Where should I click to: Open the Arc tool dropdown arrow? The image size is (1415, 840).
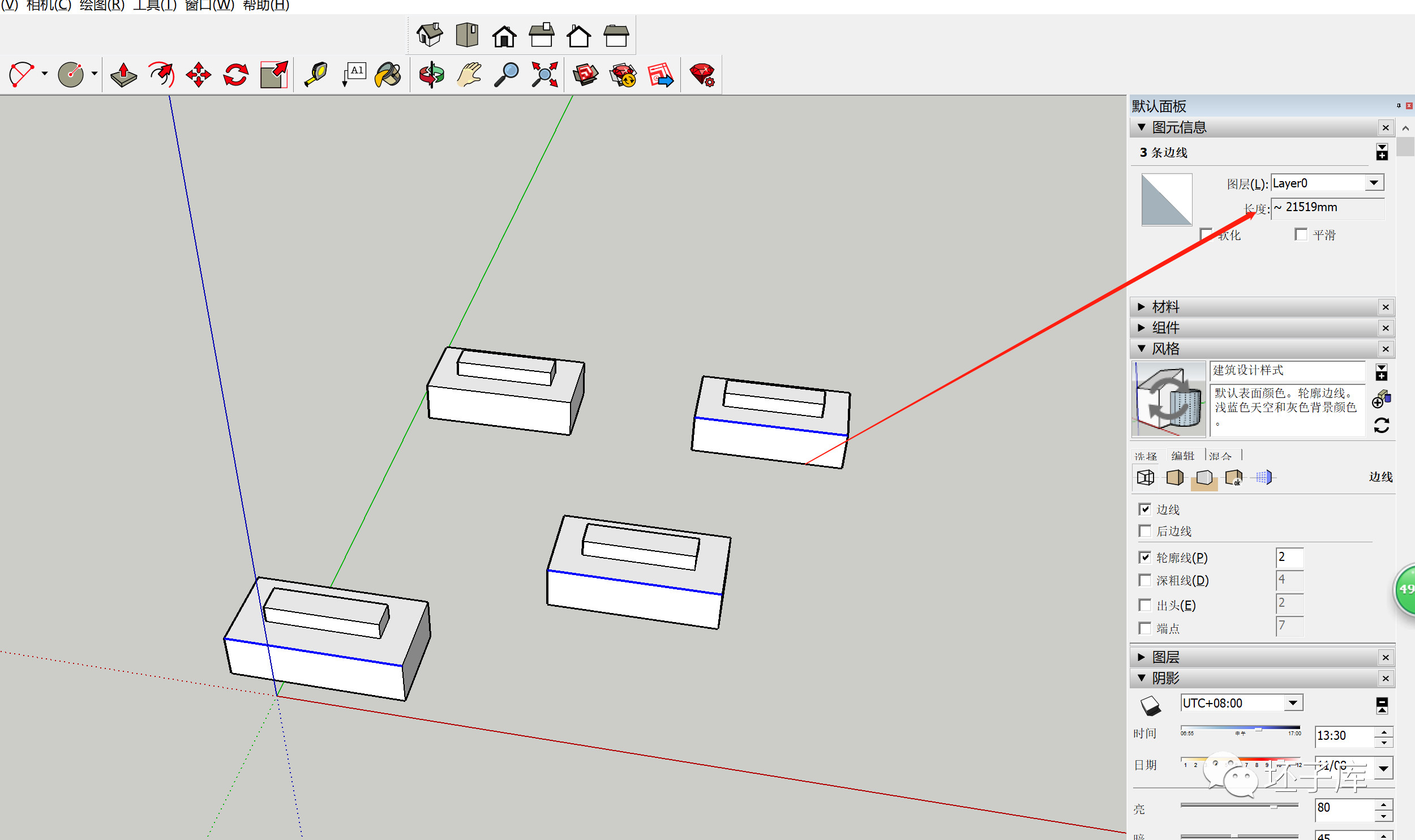(44, 74)
